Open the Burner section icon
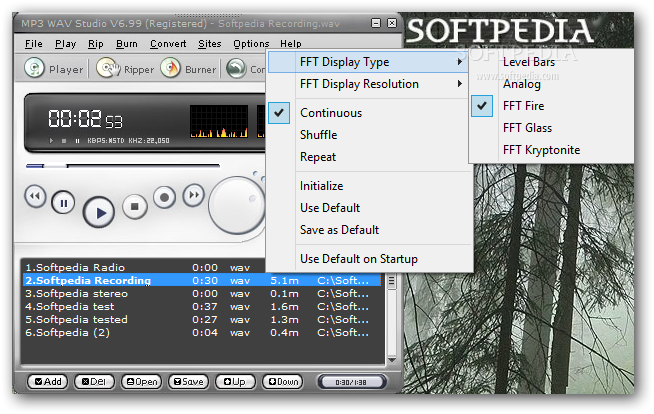The image size is (654, 414). [x=171, y=68]
